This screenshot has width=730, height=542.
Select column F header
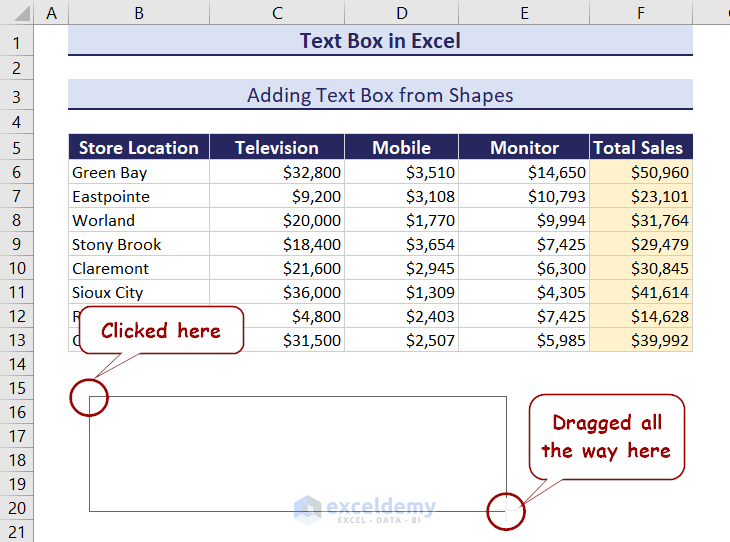[641, 13]
